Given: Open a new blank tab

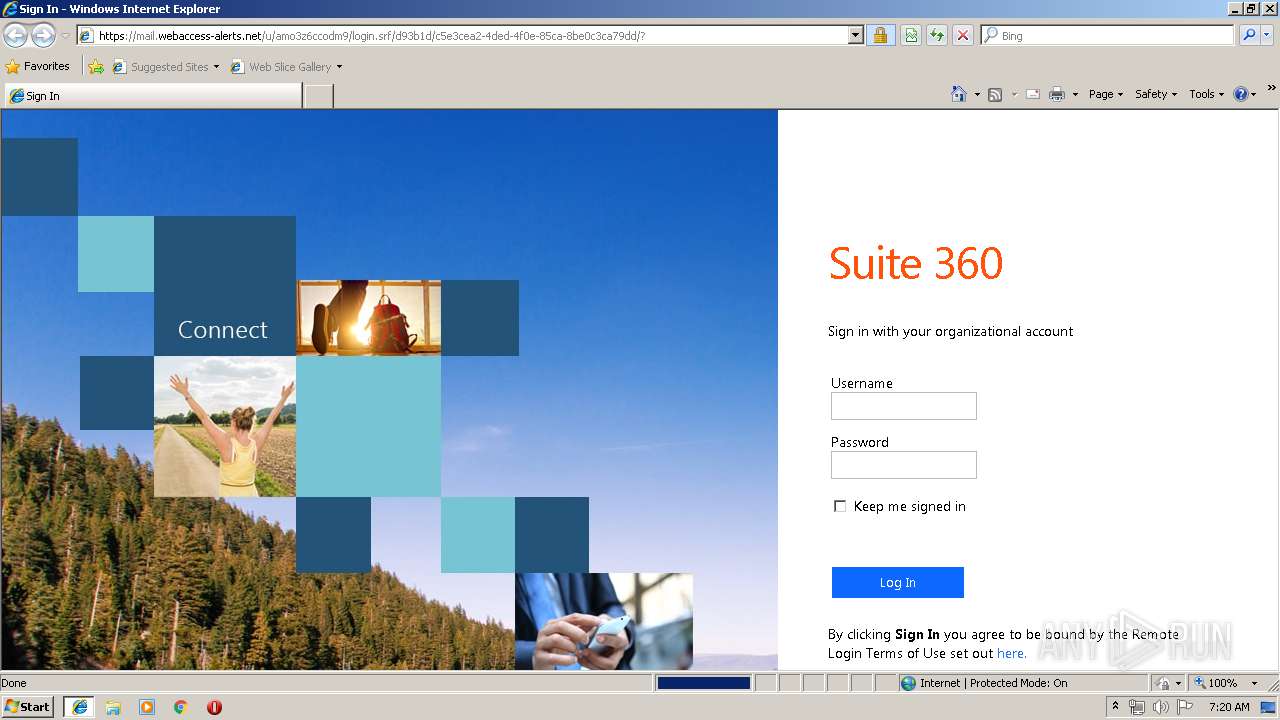Looking at the screenshot, I should click(x=318, y=96).
